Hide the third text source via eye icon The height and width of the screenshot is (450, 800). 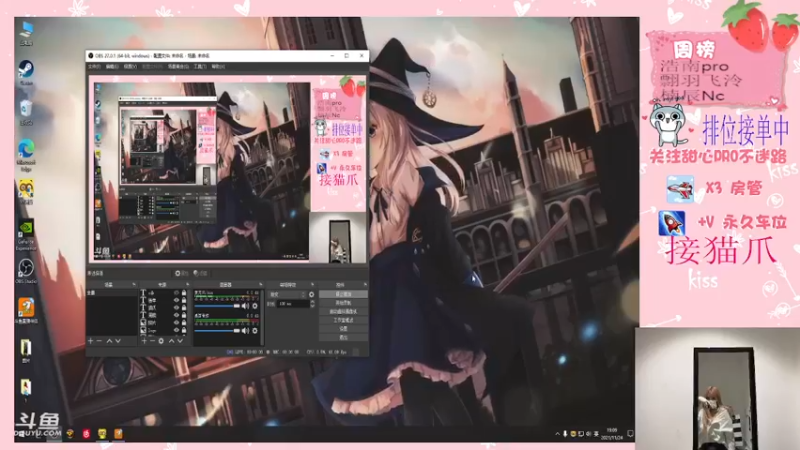(x=177, y=308)
